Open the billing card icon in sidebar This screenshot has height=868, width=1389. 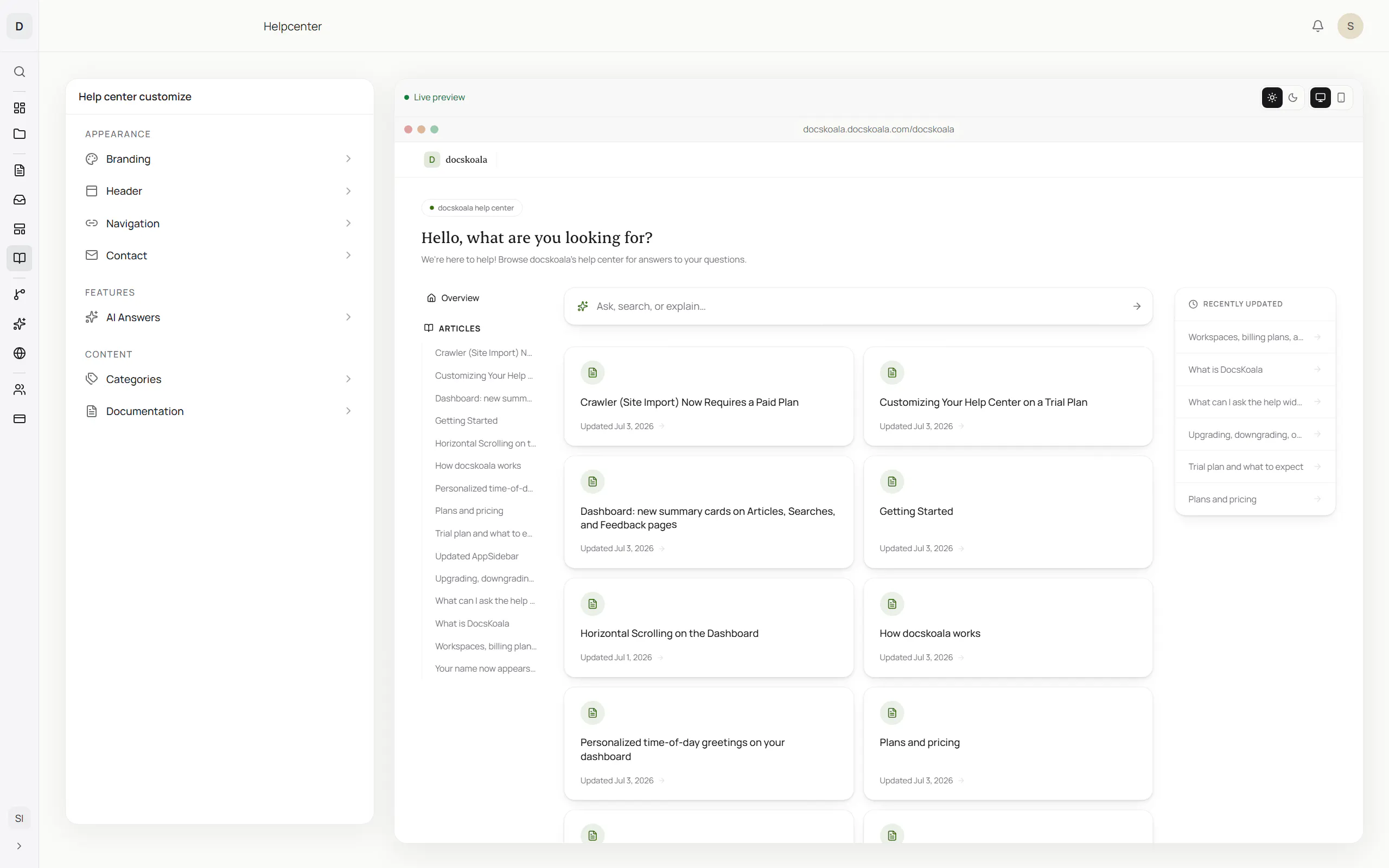point(20,419)
